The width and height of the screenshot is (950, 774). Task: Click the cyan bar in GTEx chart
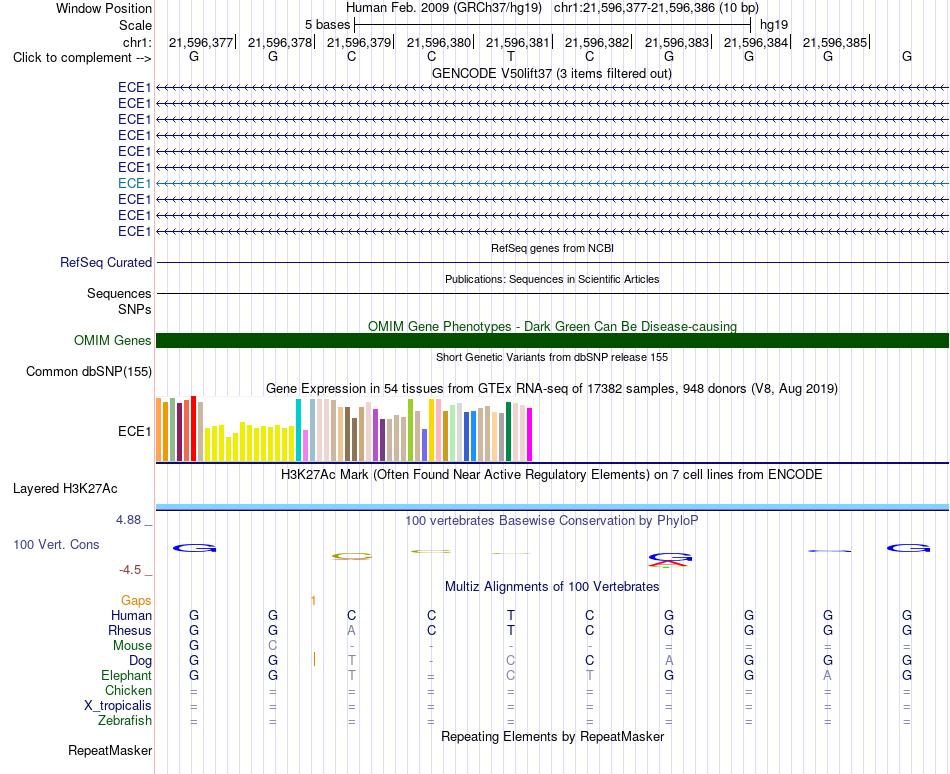coord(298,430)
